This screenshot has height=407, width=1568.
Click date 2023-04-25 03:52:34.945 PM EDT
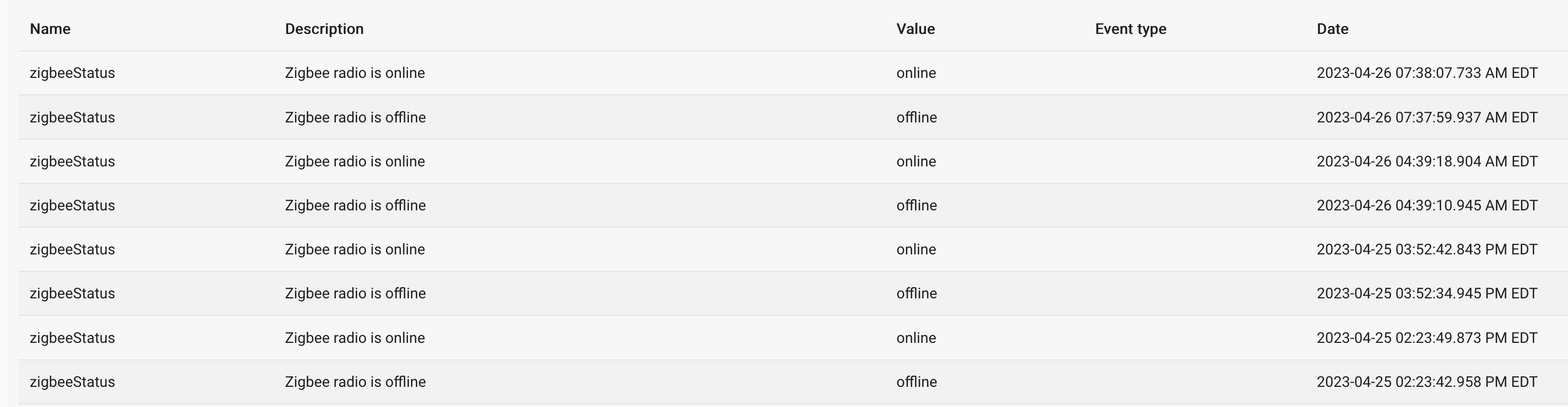pyautogui.click(x=1427, y=294)
